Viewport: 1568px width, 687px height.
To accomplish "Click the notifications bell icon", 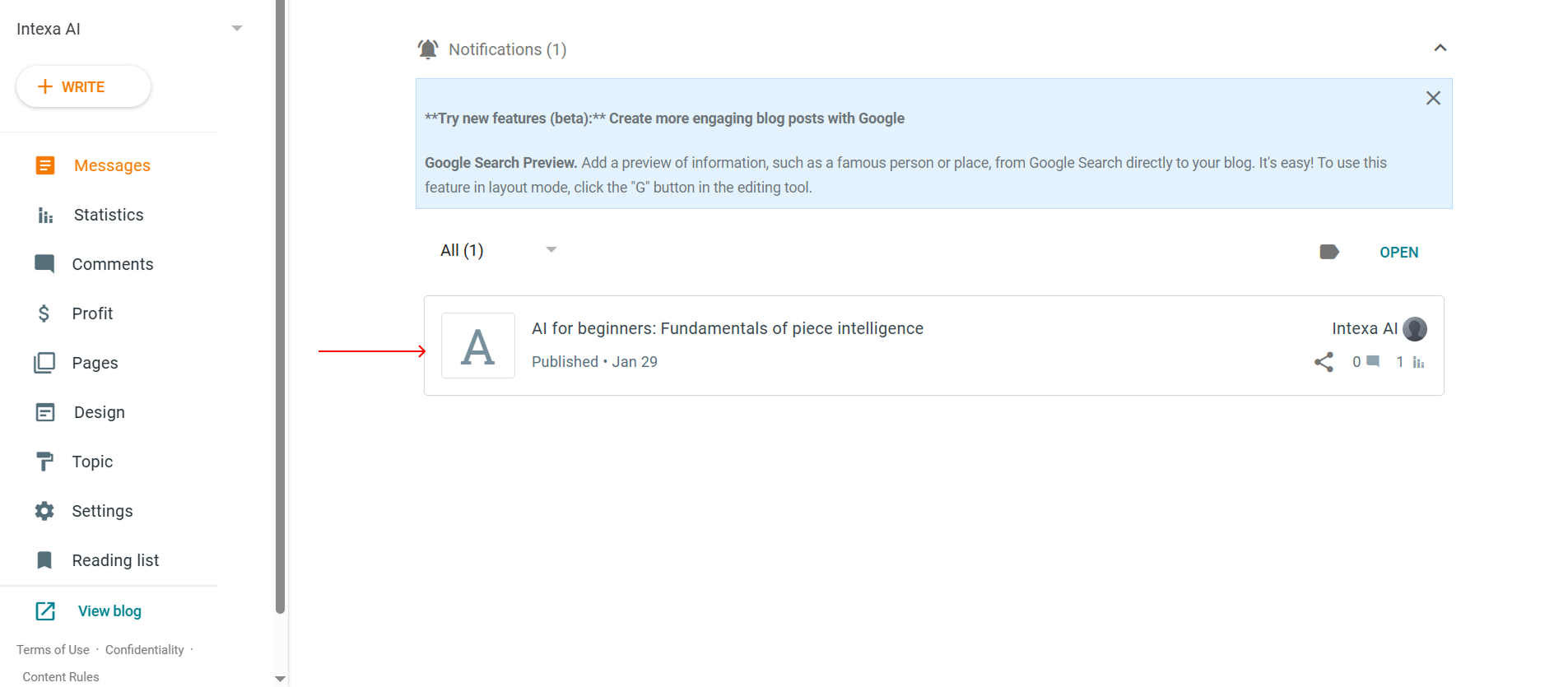I will click(x=428, y=49).
